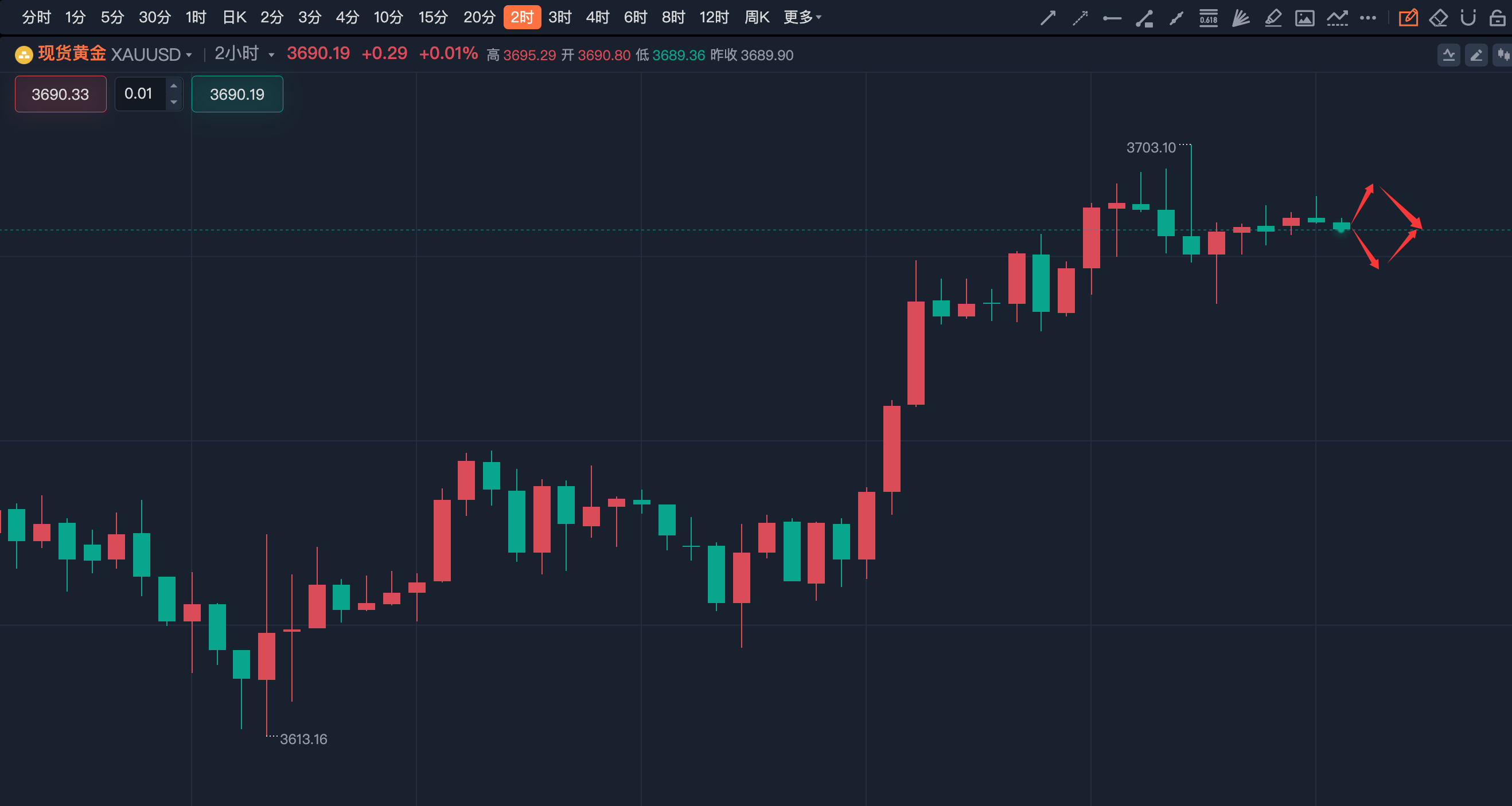Increase lot size with up stepper arrow
This screenshot has height=806, width=1512.
pos(174,86)
